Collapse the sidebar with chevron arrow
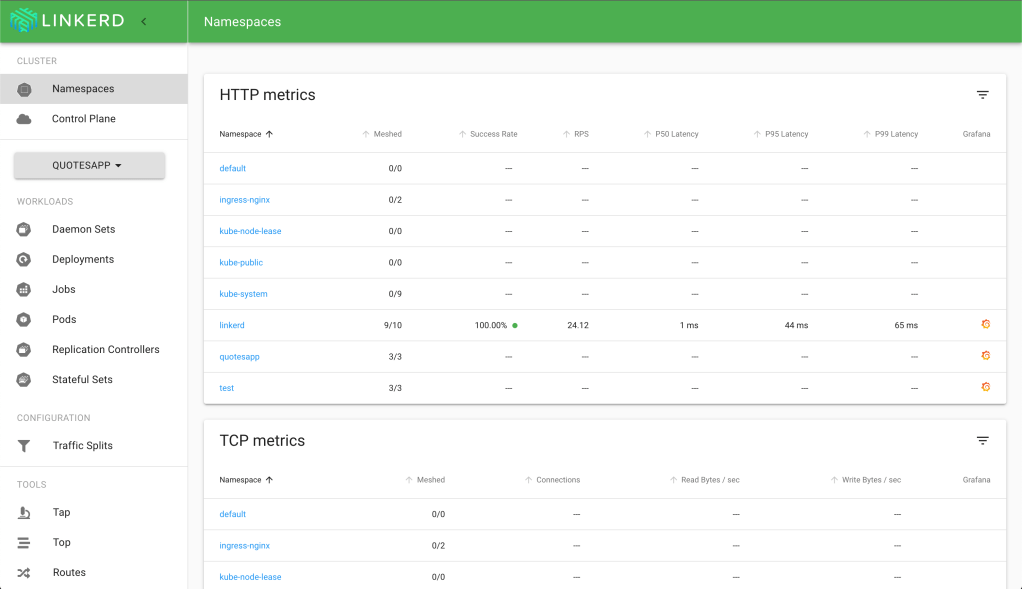This screenshot has height=589, width=1022. 143,21
